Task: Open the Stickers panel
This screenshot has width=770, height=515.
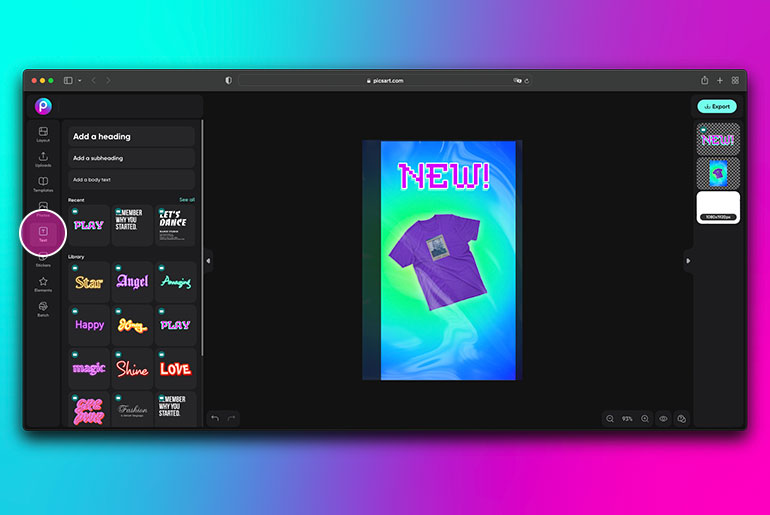Action: point(43,260)
